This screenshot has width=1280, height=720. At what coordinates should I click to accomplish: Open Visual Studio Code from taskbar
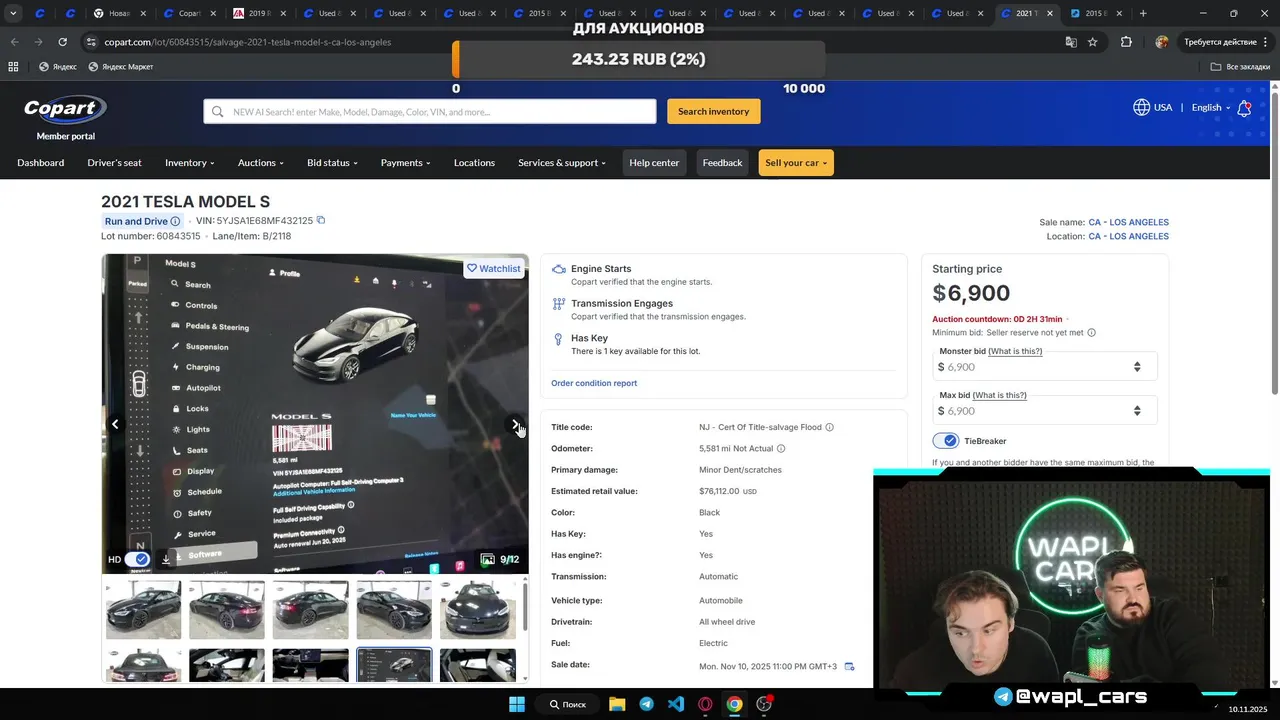676,704
